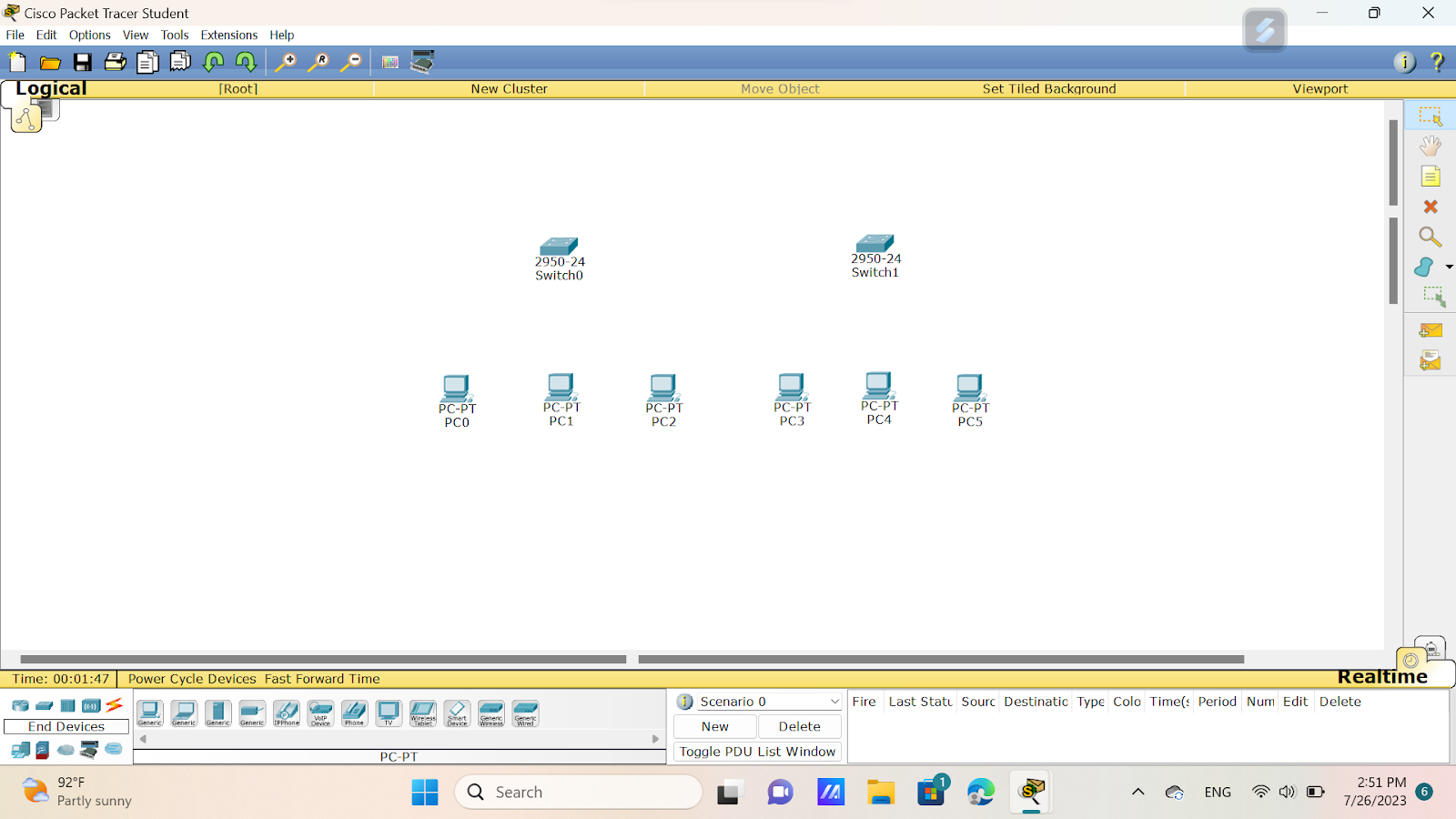Viewport: 1456px width, 819px height.
Task: Open the View menu
Action: point(136,35)
